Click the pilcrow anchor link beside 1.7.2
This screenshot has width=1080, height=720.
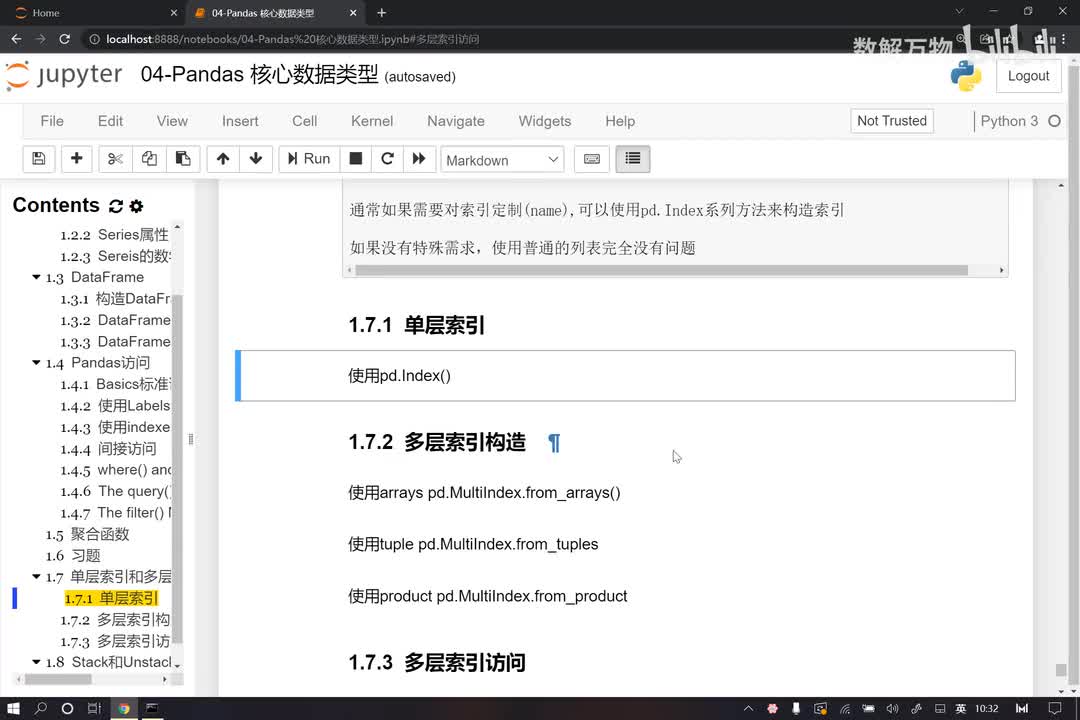[554, 442]
